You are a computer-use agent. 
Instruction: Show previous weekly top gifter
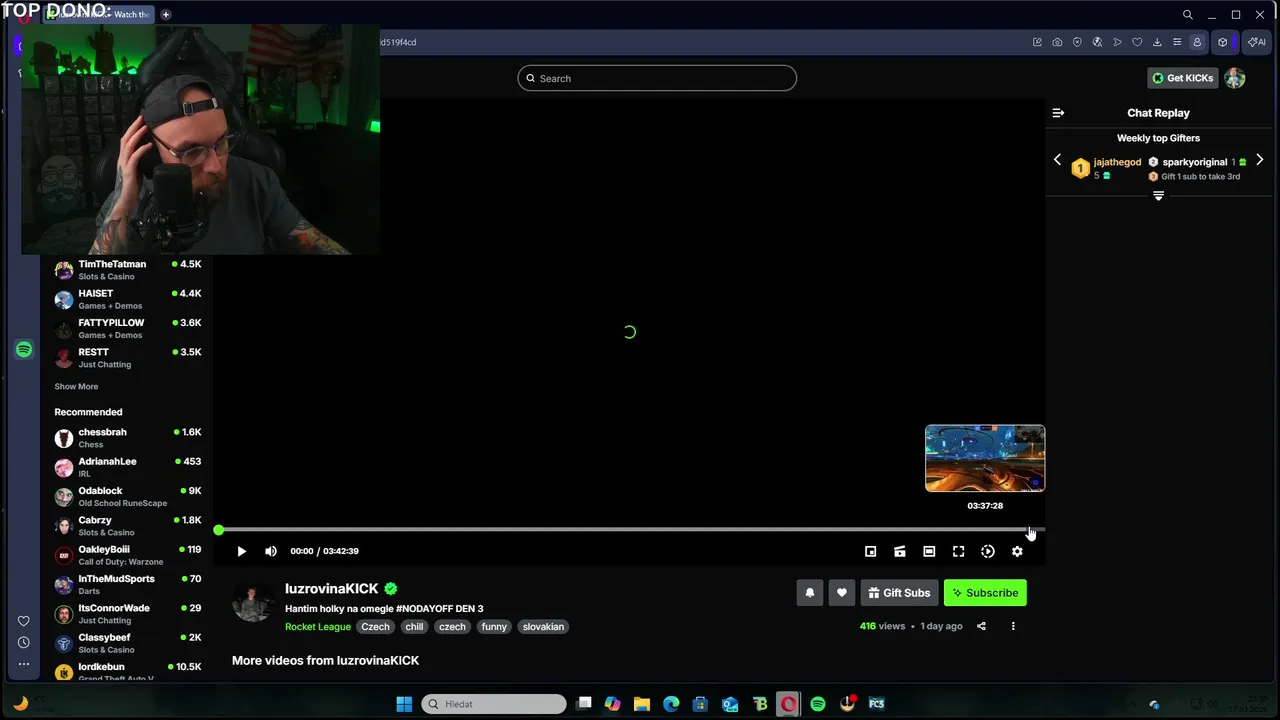coord(1058,160)
